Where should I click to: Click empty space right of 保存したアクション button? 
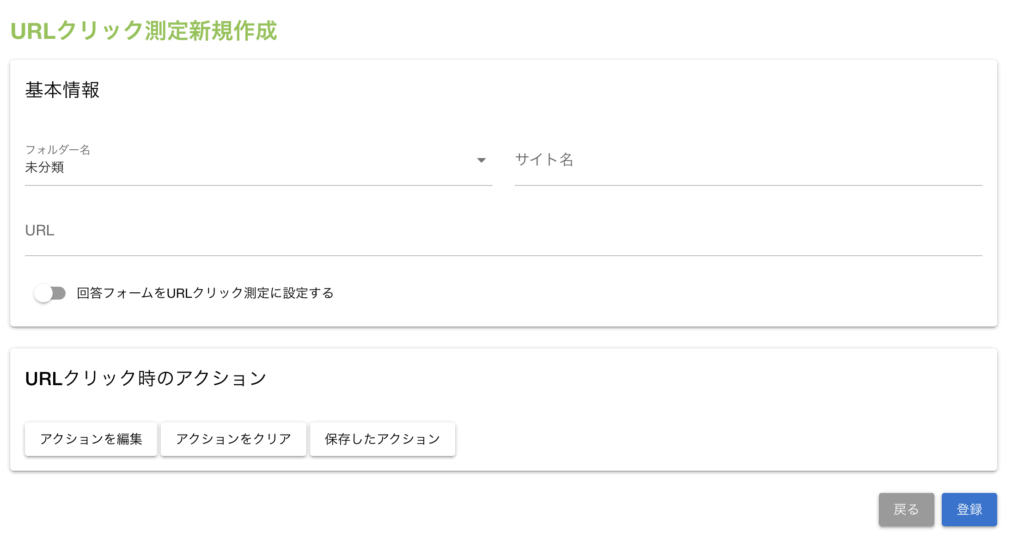(700, 439)
